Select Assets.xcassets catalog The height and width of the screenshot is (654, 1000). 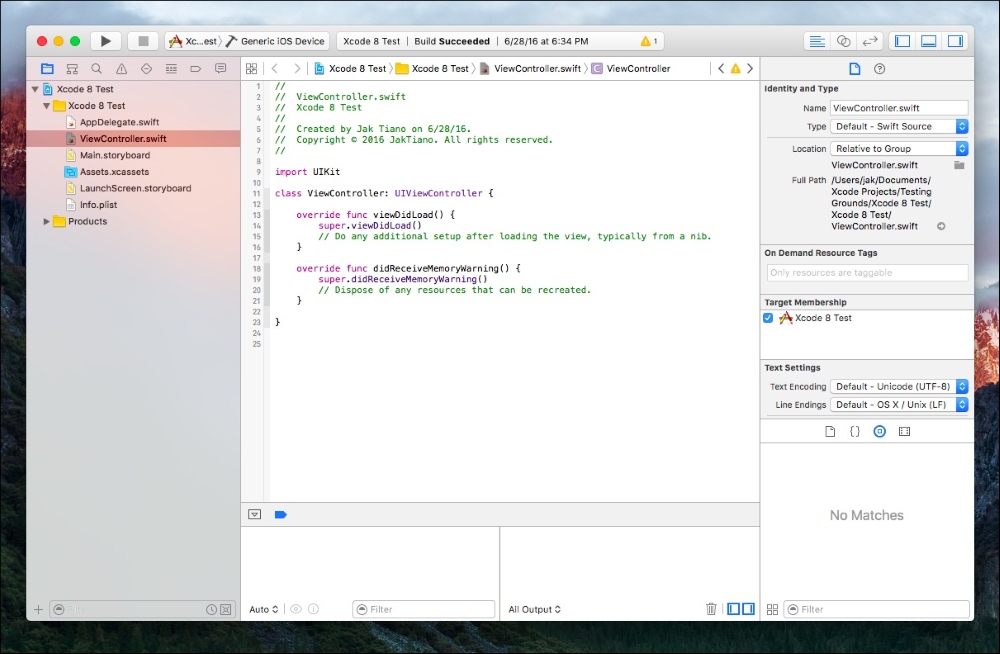coord(114,172)
